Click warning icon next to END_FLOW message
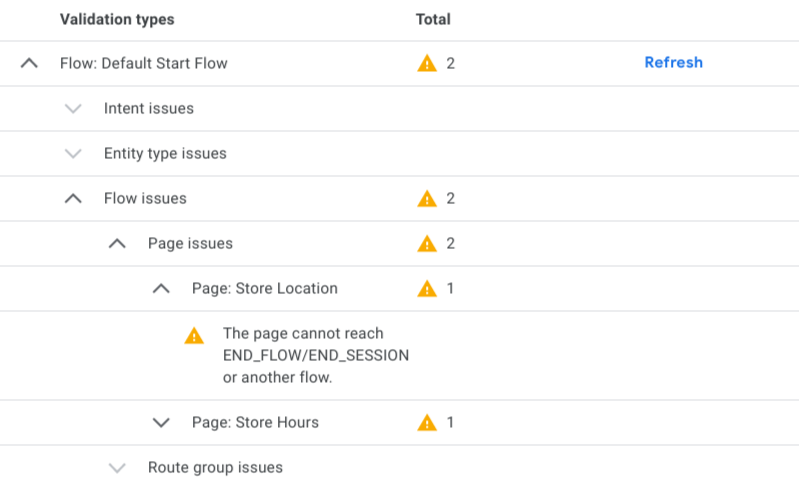The height and width of the screenshot is (488, 799). tap(194, 336)
